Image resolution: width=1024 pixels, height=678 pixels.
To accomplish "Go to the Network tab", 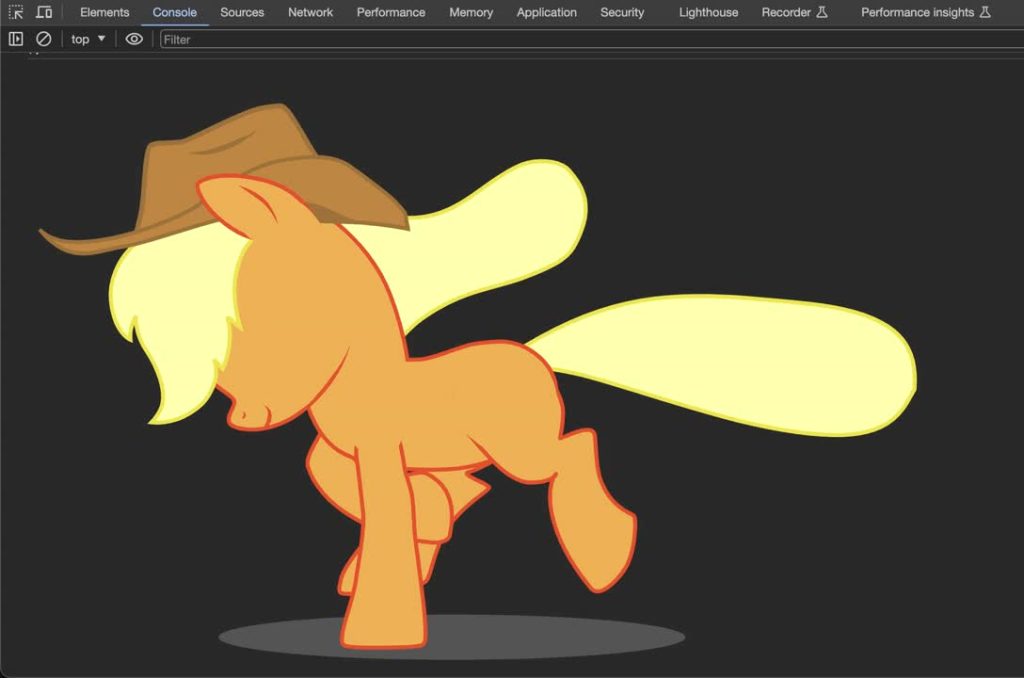I will 310,12.
